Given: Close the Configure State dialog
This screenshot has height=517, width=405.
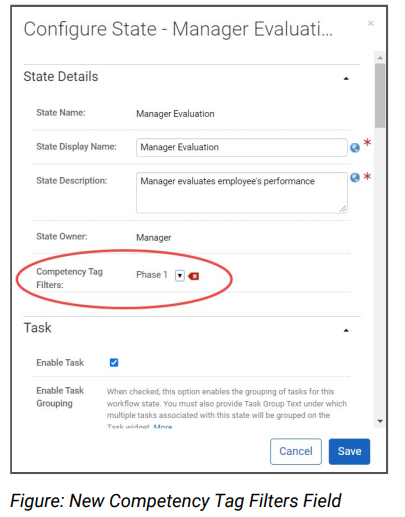Looking at the screenshot, I should coord(370,23).
